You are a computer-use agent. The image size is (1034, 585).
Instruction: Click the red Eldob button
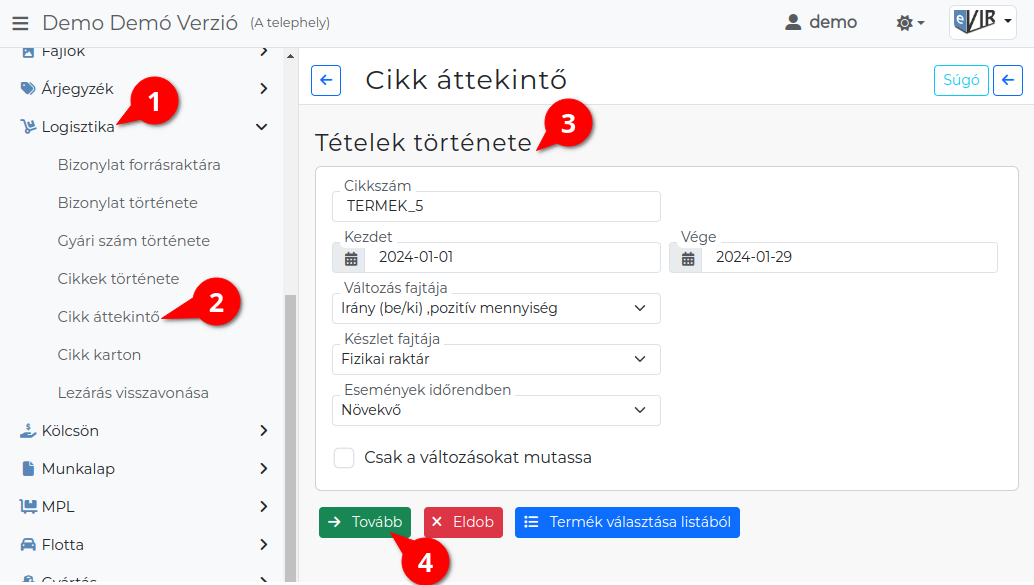coord(463,522)
